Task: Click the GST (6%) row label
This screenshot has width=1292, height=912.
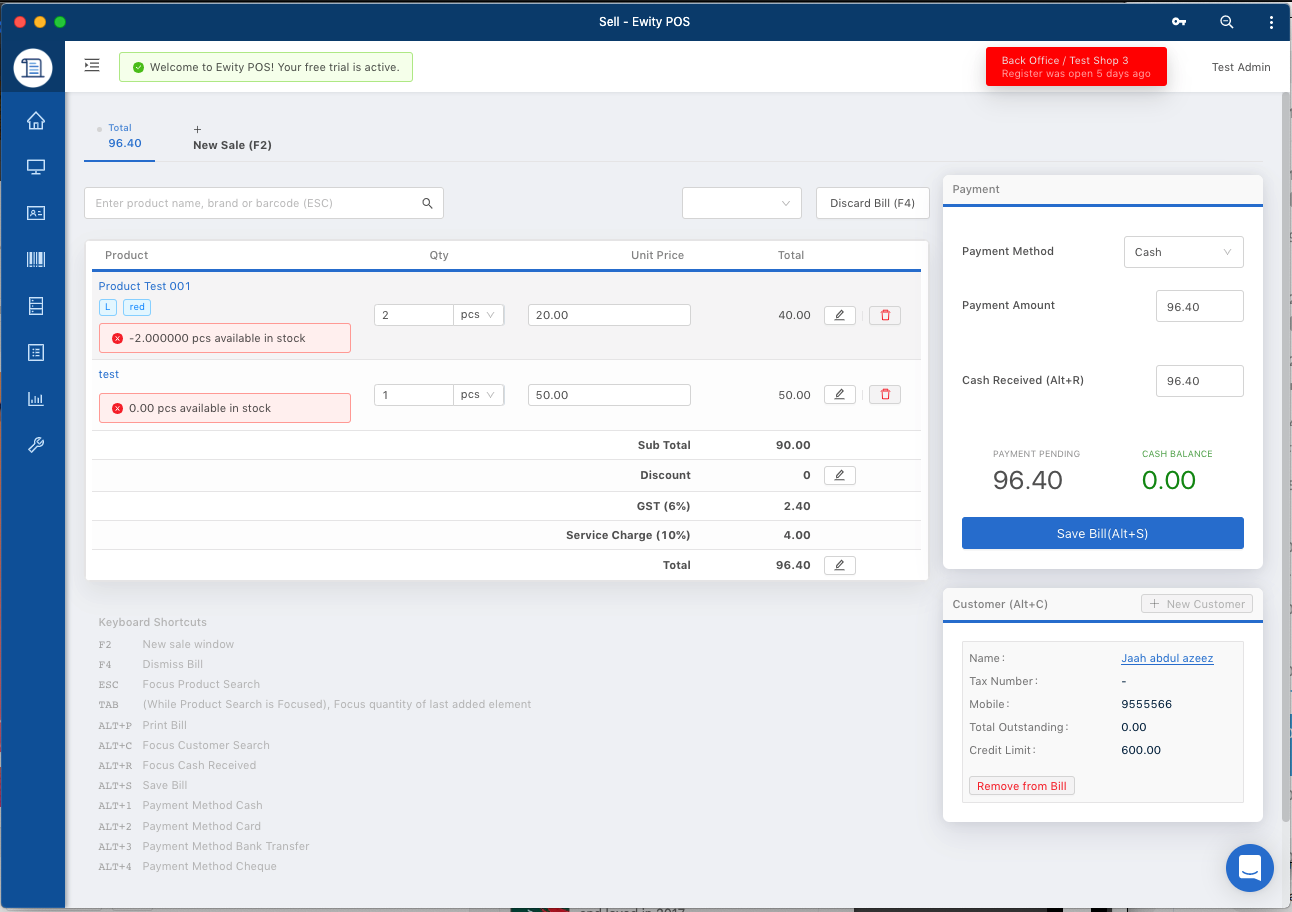Action: (x=664, y=506)
